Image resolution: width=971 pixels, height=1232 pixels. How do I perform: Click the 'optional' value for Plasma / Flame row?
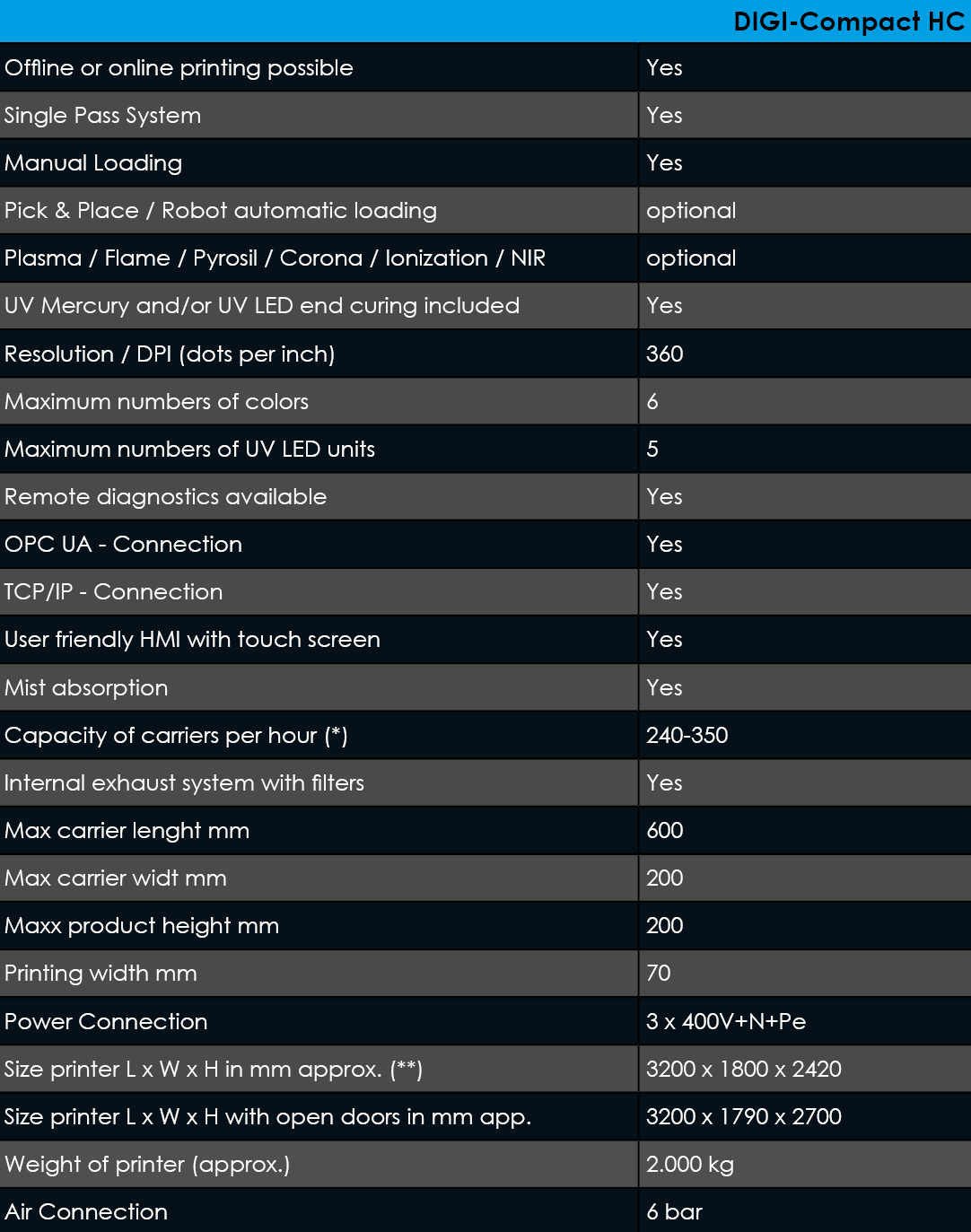[x=691, y=258]
